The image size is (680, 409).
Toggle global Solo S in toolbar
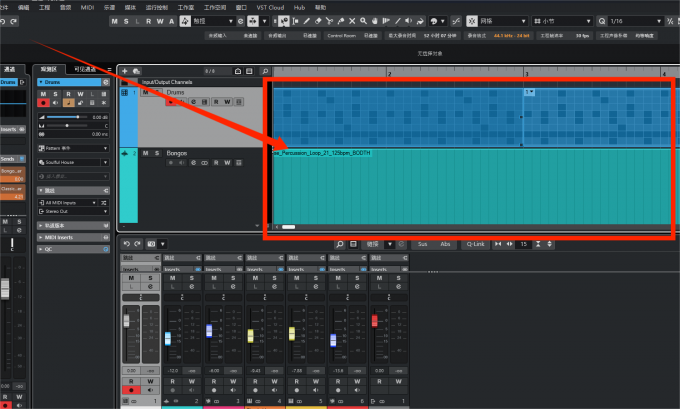(126, 21)
